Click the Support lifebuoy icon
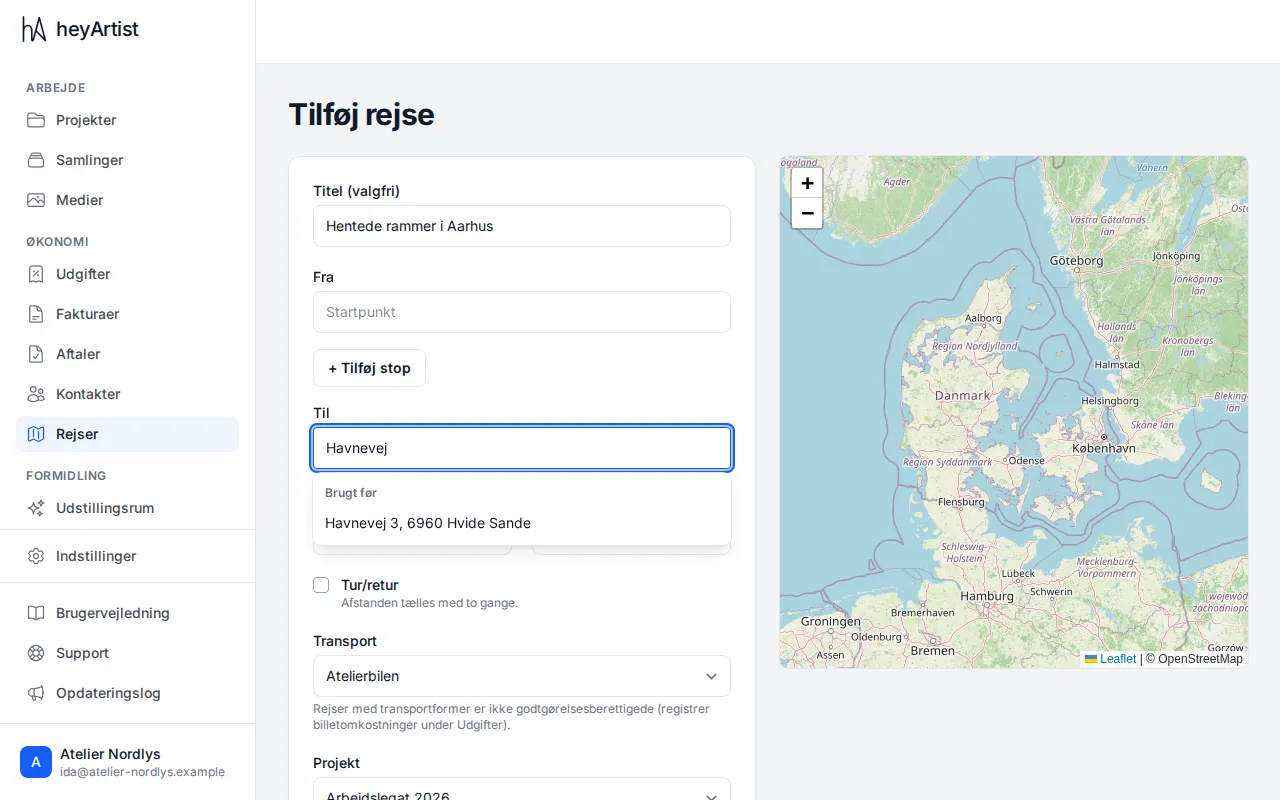 (36, 653)
